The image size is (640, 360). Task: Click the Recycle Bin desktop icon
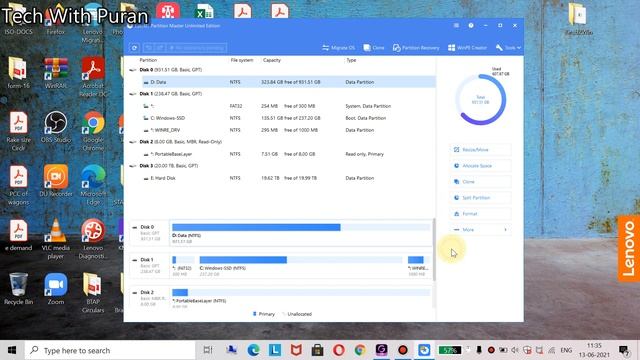pyautogui.click(x=18, y=289)
